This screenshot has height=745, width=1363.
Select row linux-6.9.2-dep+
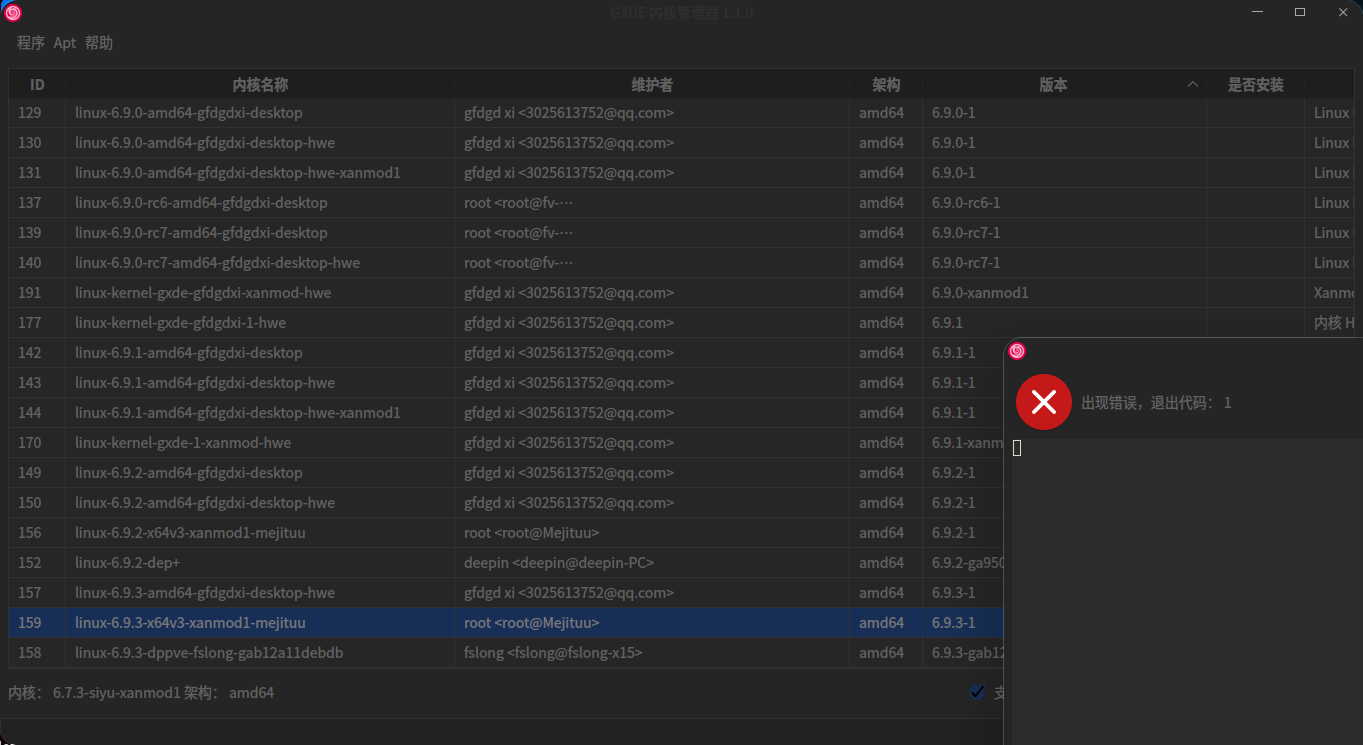(x=505, y=563)
